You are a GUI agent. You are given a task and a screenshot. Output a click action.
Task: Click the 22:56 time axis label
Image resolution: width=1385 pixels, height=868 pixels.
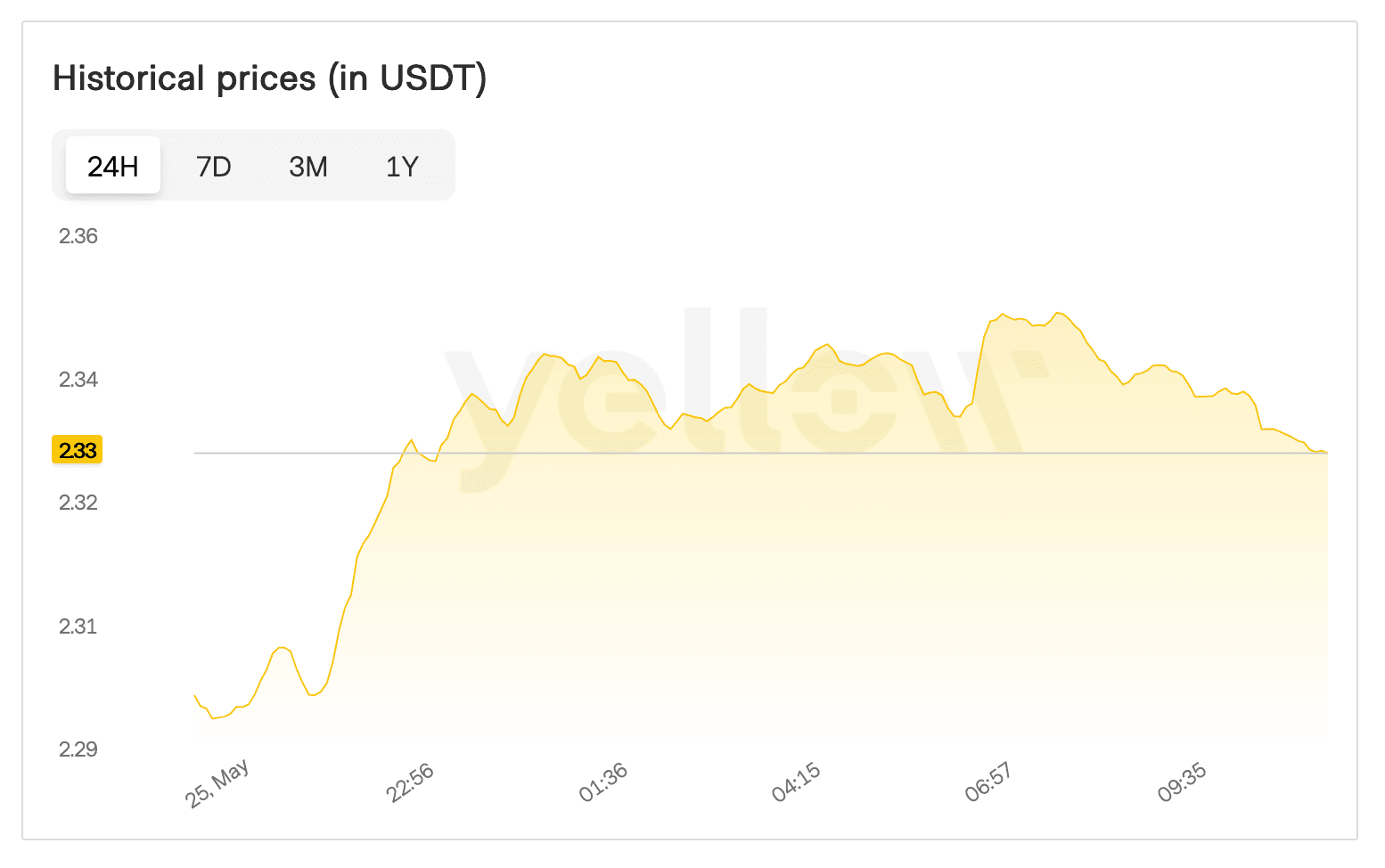(410, 783)
